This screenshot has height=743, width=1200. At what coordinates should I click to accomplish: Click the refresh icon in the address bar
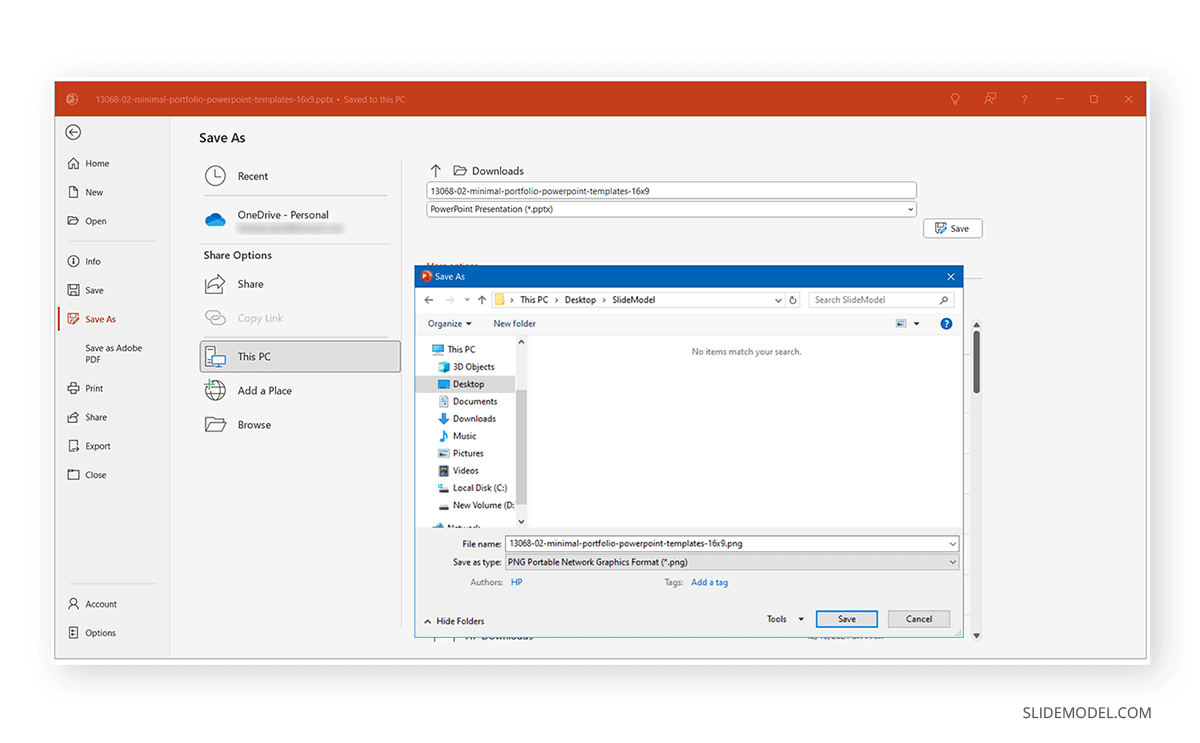793,299
